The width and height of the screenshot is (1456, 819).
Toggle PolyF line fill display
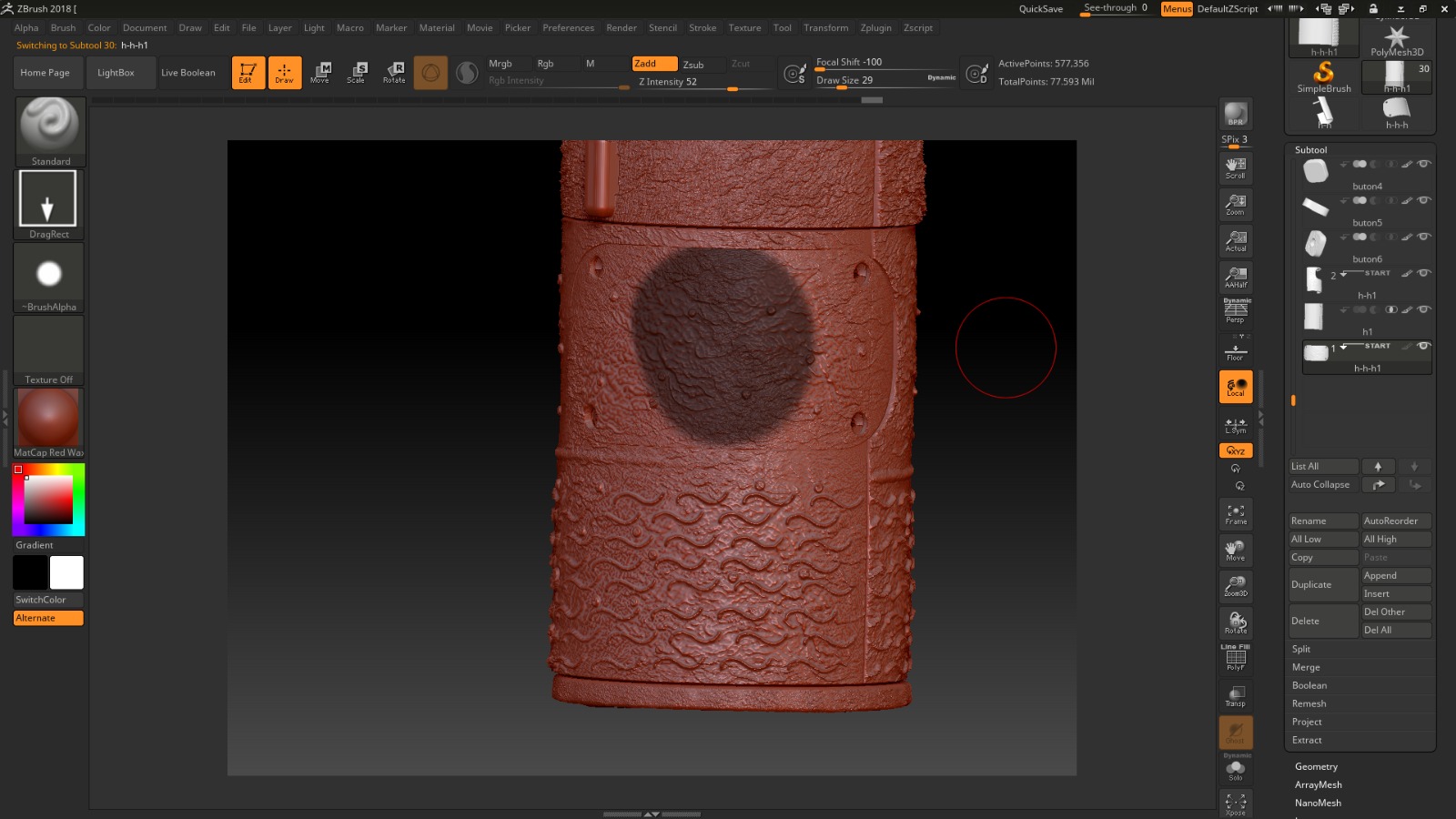coord(1236,658)
